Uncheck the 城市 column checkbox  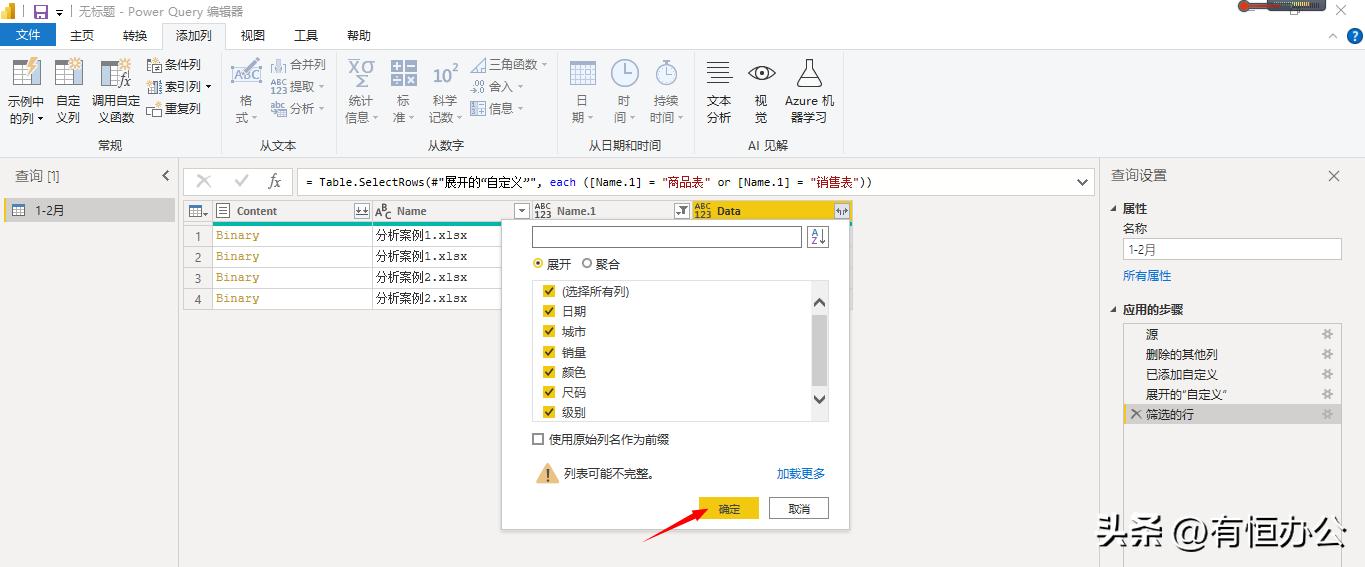pos(548,331)
